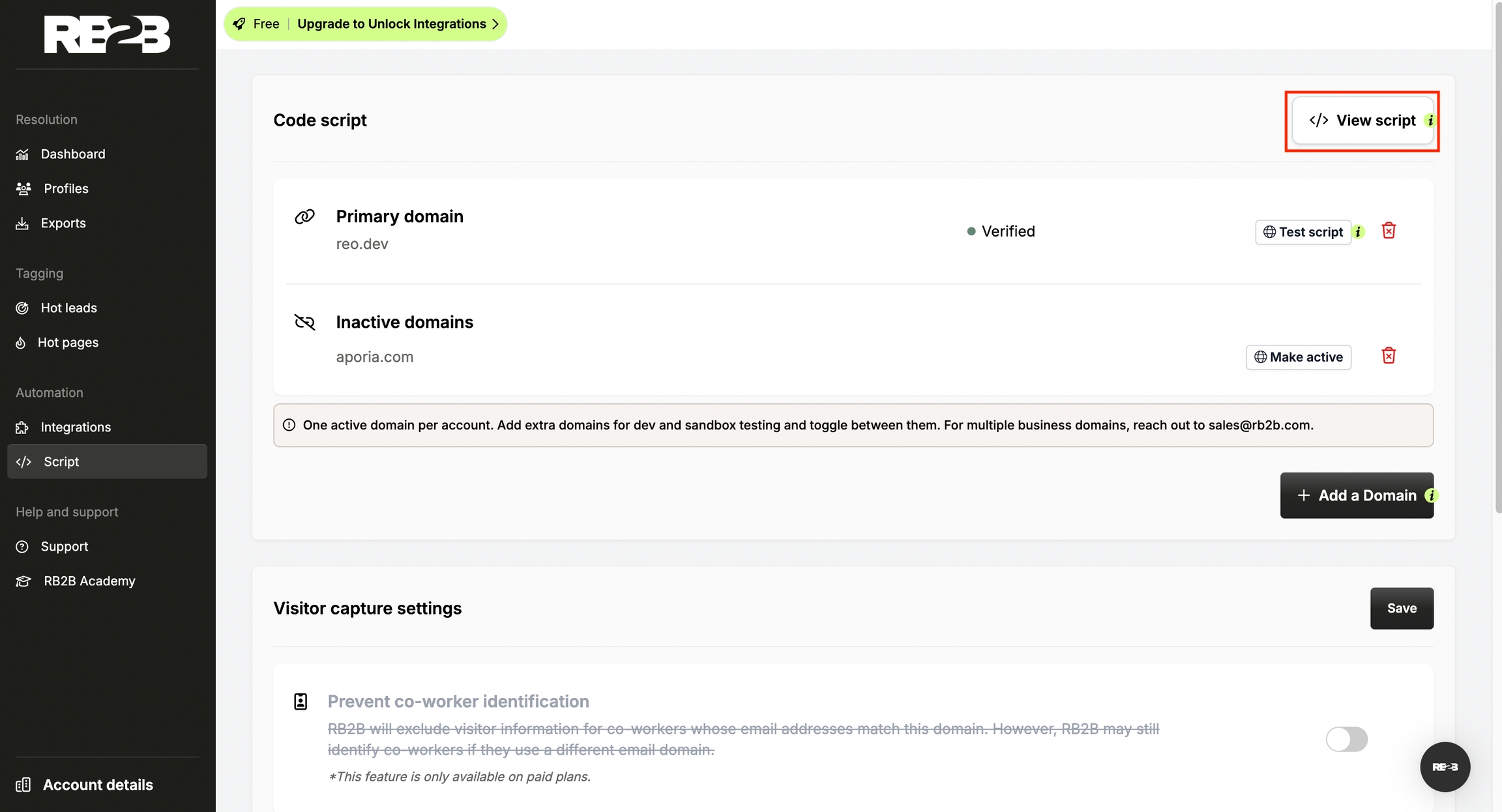Open the RB2B chat widget bubble
Viewport: 1502px width, 812px height.
(1445, 767)
